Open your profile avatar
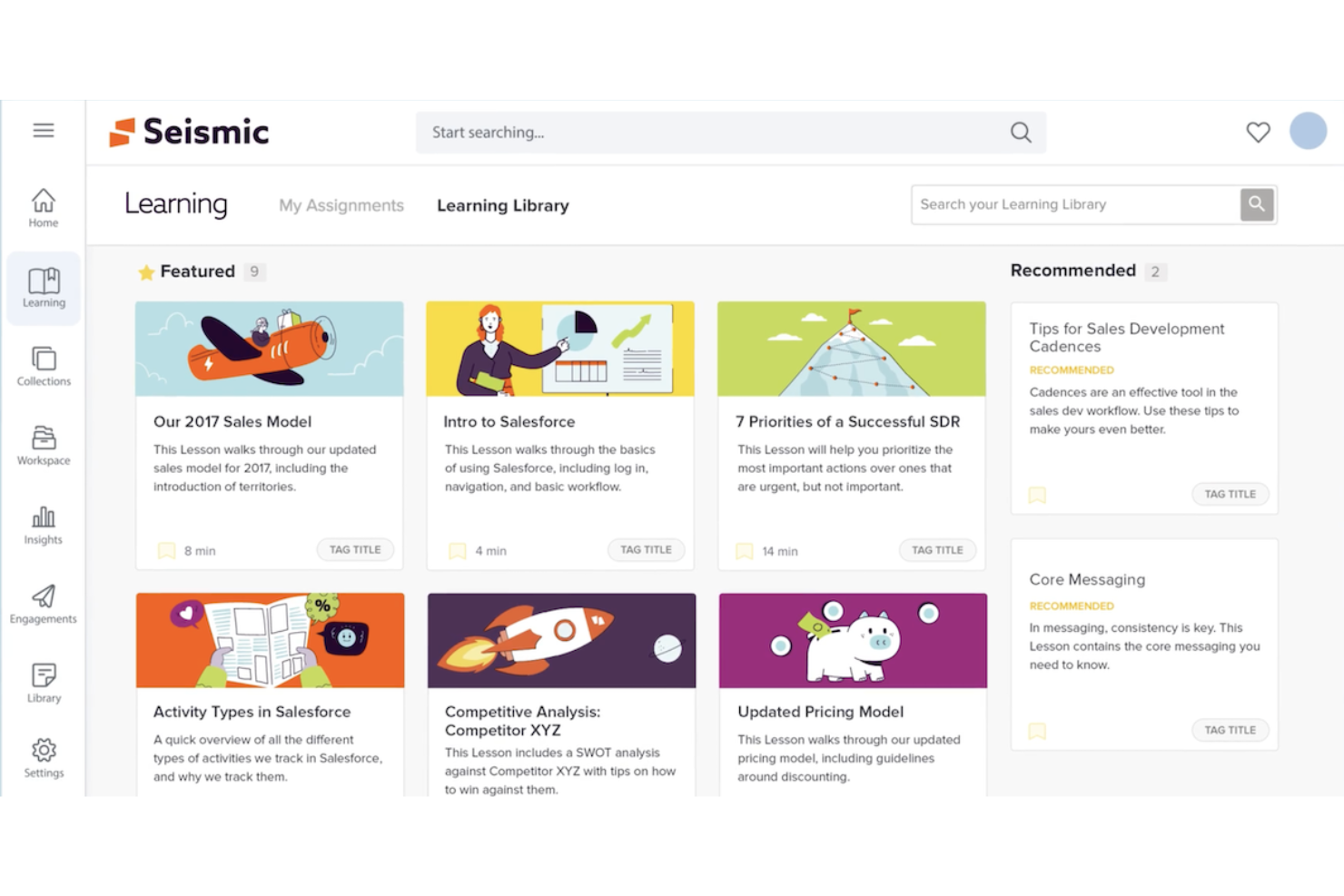Image resolution: width=1344 pixels, height=896 pixels. click(x=1307, y=131)
